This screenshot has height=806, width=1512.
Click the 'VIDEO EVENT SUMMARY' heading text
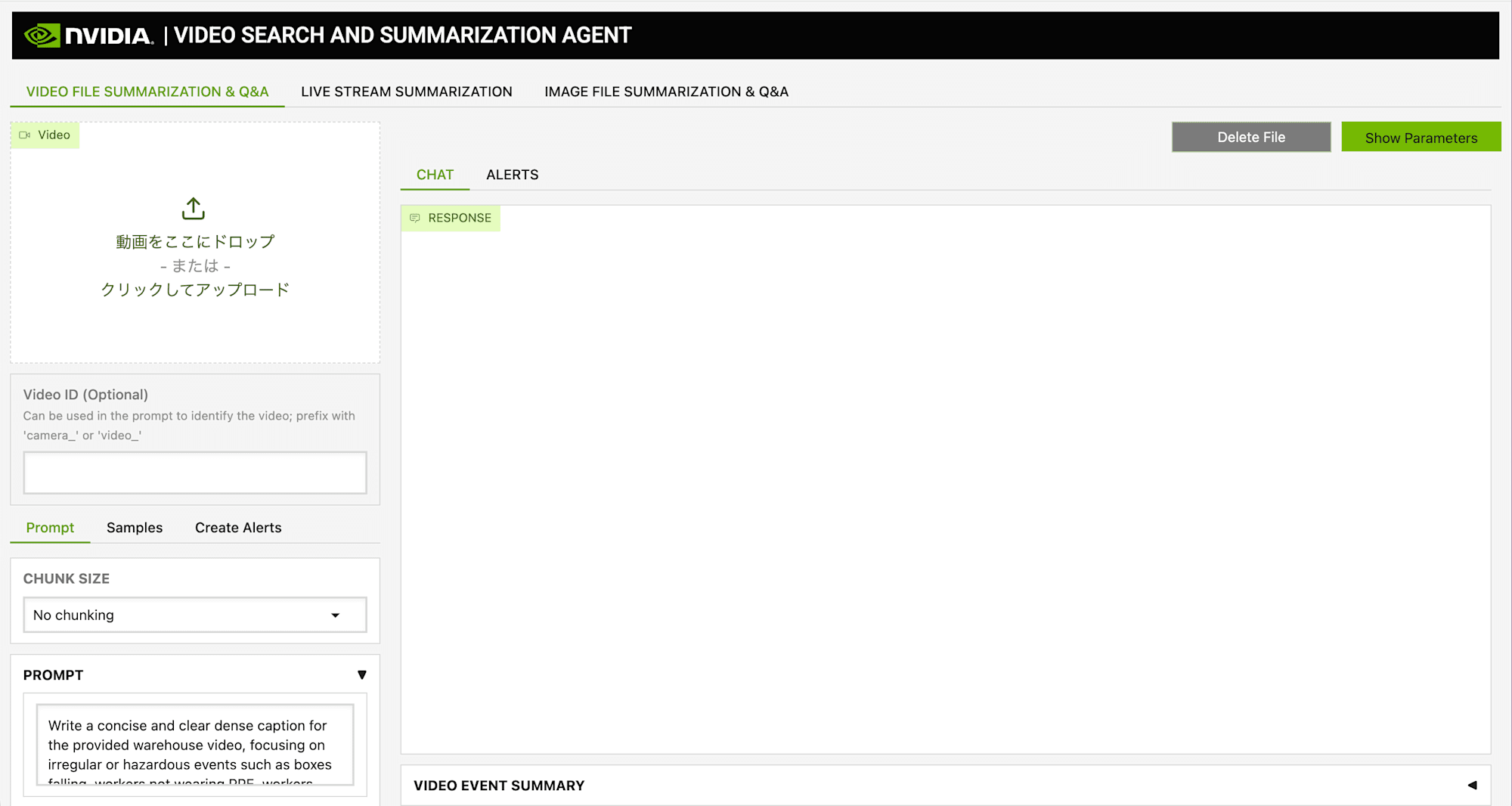click(499, 786)
